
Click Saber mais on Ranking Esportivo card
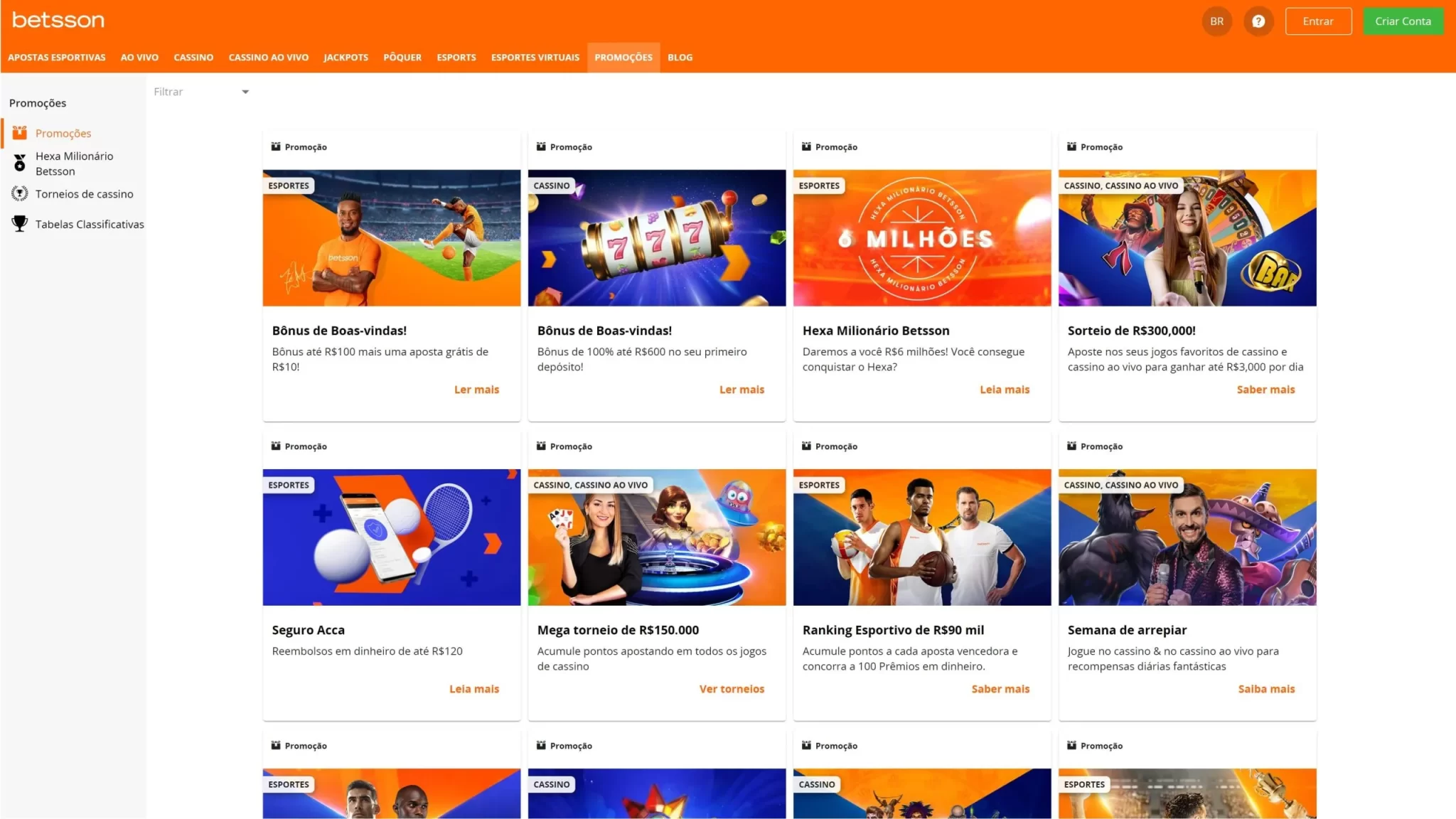(1000, 689)
